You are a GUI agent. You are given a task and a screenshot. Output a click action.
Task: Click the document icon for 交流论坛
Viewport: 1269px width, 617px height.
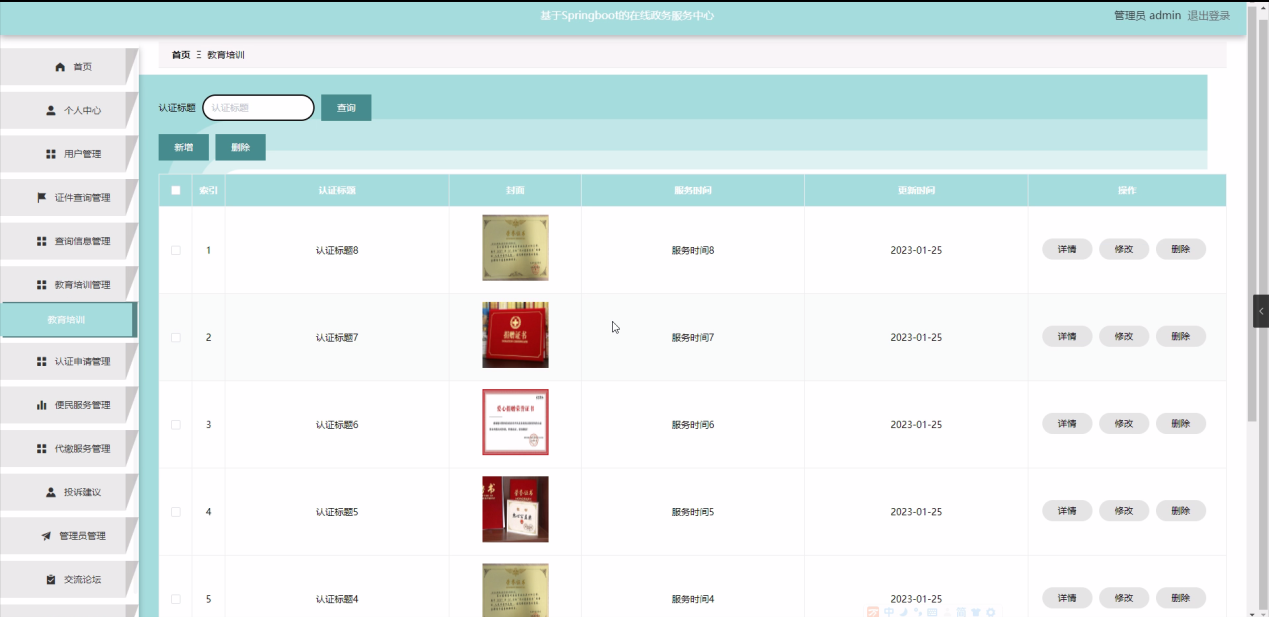pyautogui.click(x=49, y=579)
